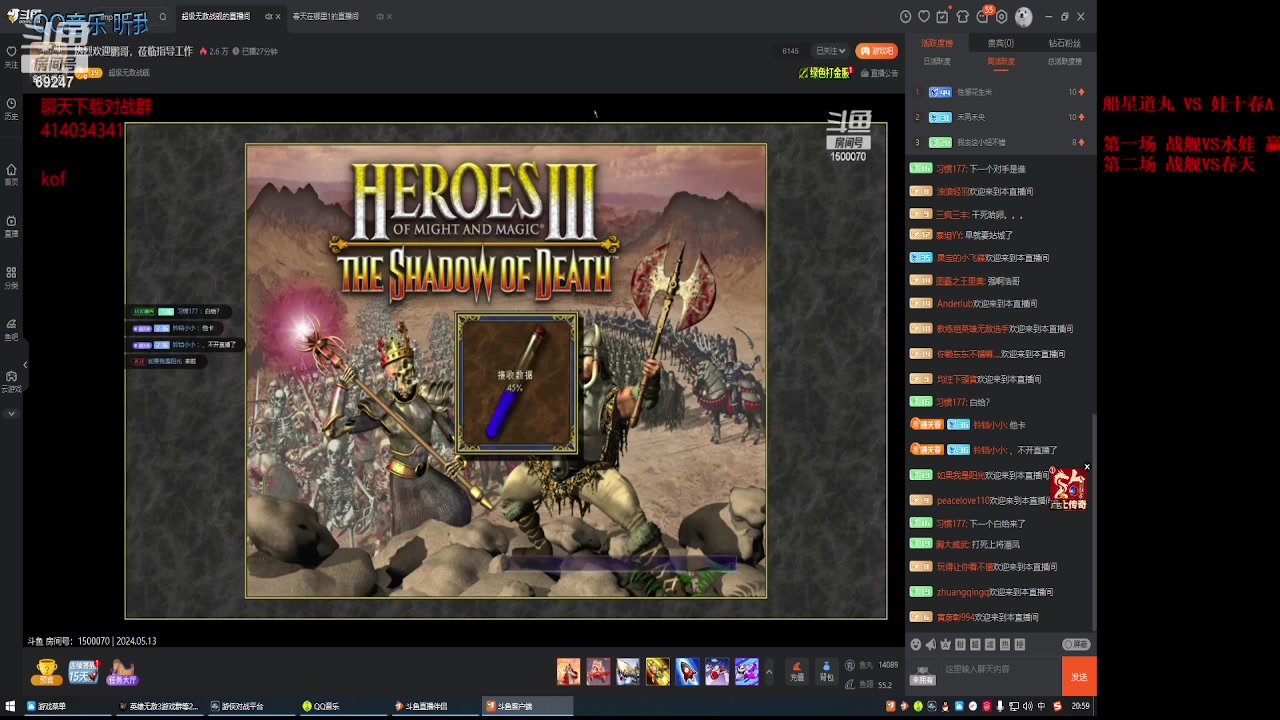Screen dimensions: 1280x720
Task: Open 鱼吧 icon in left sidebar
Action: point(11,330)
